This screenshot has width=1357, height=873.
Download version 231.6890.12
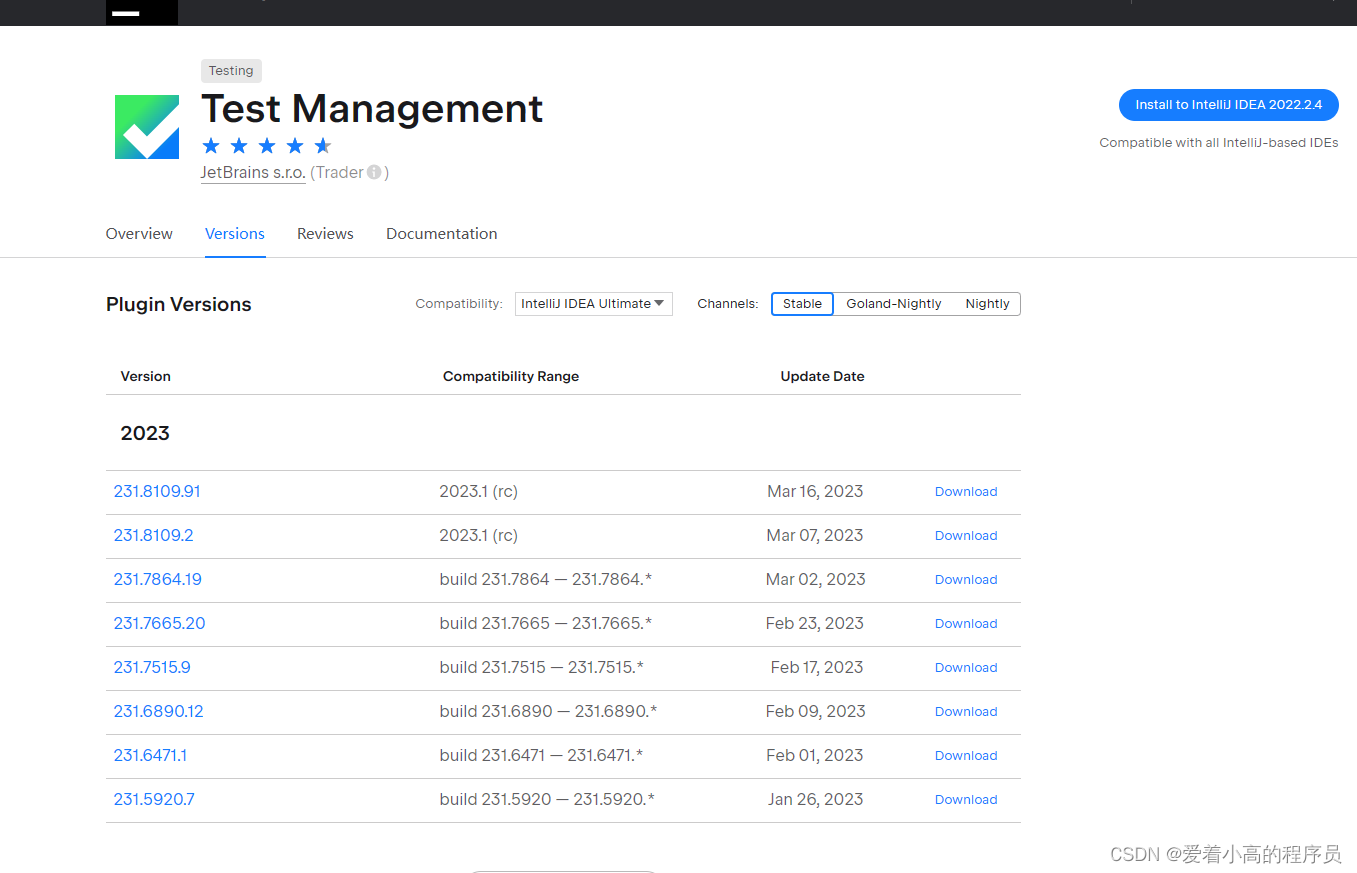click(x=966, y=712)
